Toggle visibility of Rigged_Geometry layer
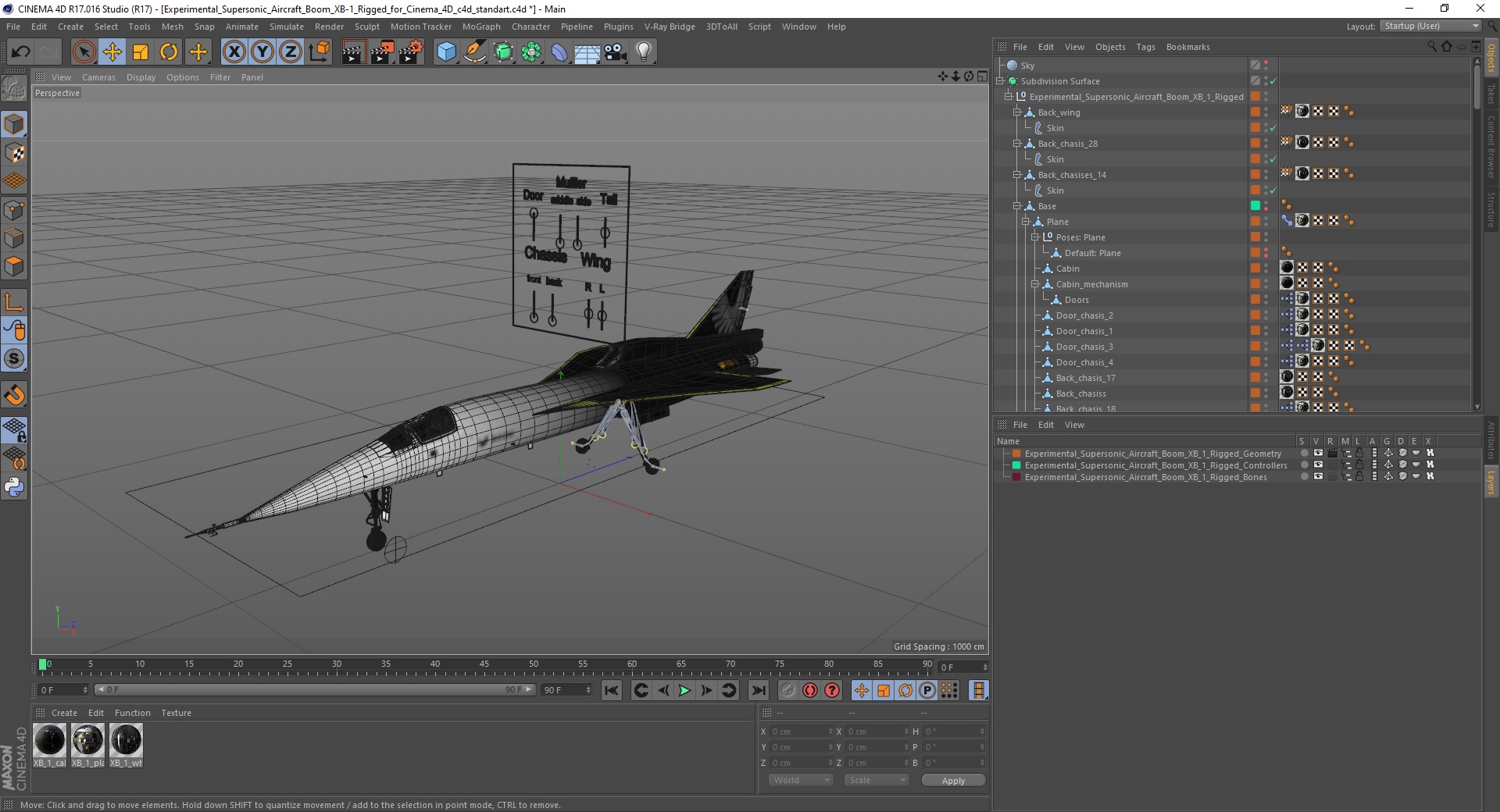 [x=1318, y=453]
